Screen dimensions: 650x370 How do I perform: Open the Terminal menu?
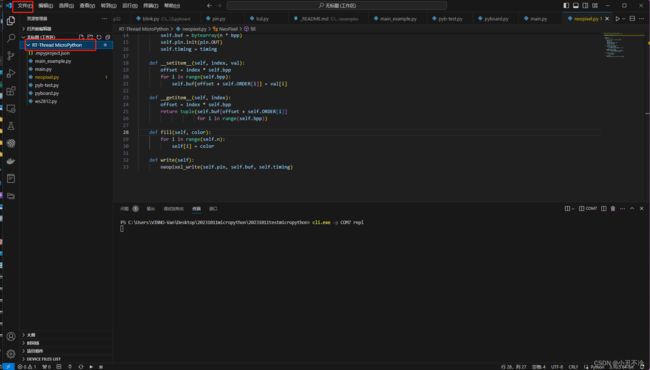tap(150, 5)
